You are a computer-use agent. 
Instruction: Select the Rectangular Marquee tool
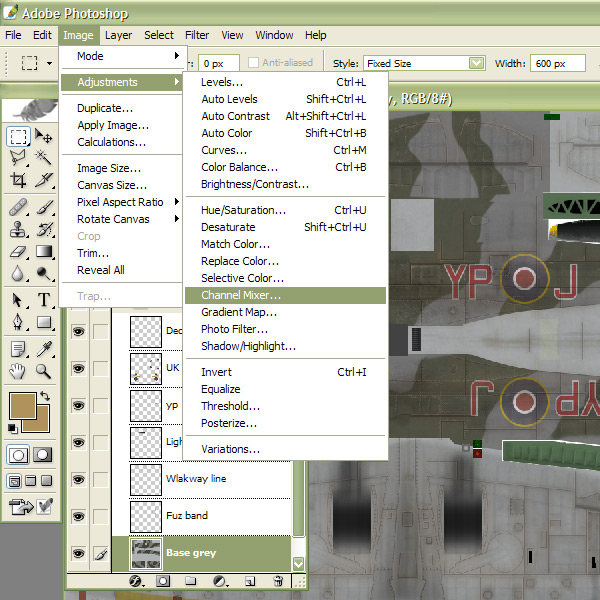click(18, 136)
